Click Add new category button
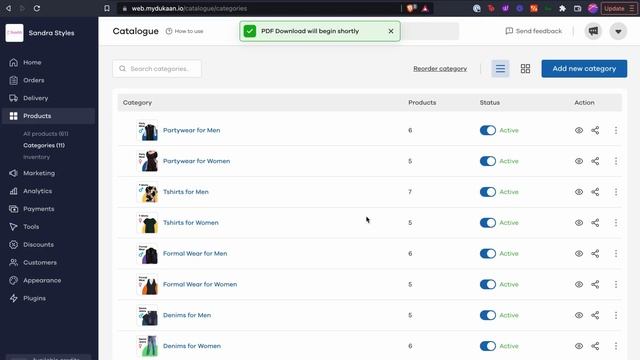Image resolution: width=640 pixels, height=360 pixels. click(584, 69)
